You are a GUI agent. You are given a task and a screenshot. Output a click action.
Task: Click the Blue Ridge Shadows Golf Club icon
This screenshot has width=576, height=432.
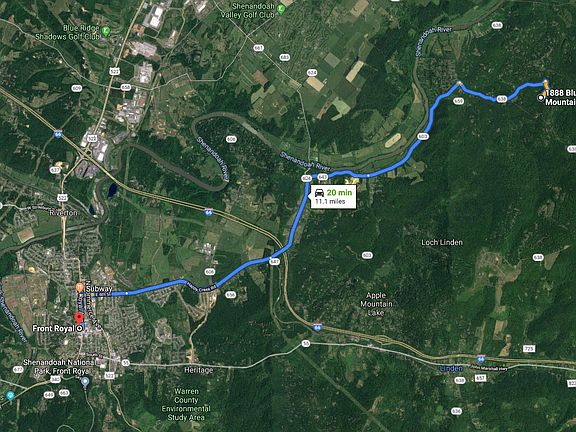[106, 30]
